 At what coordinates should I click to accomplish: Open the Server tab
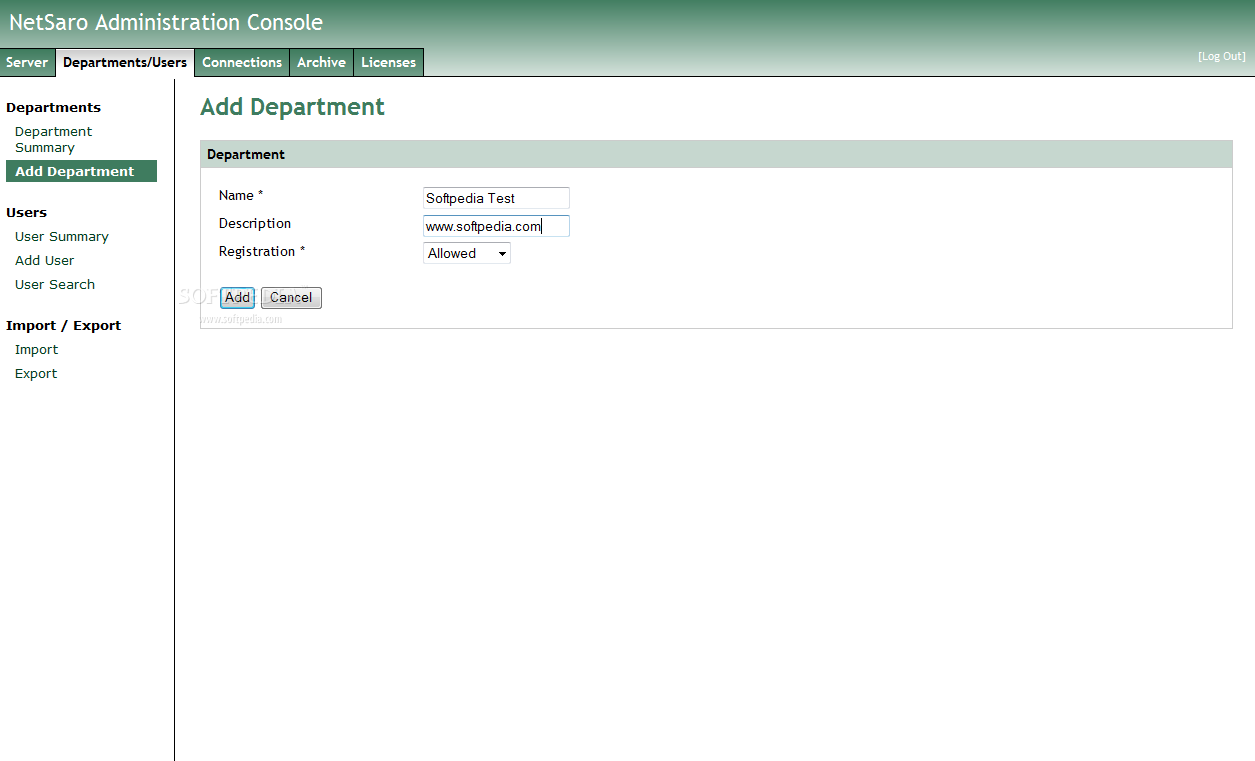[27, 62]
